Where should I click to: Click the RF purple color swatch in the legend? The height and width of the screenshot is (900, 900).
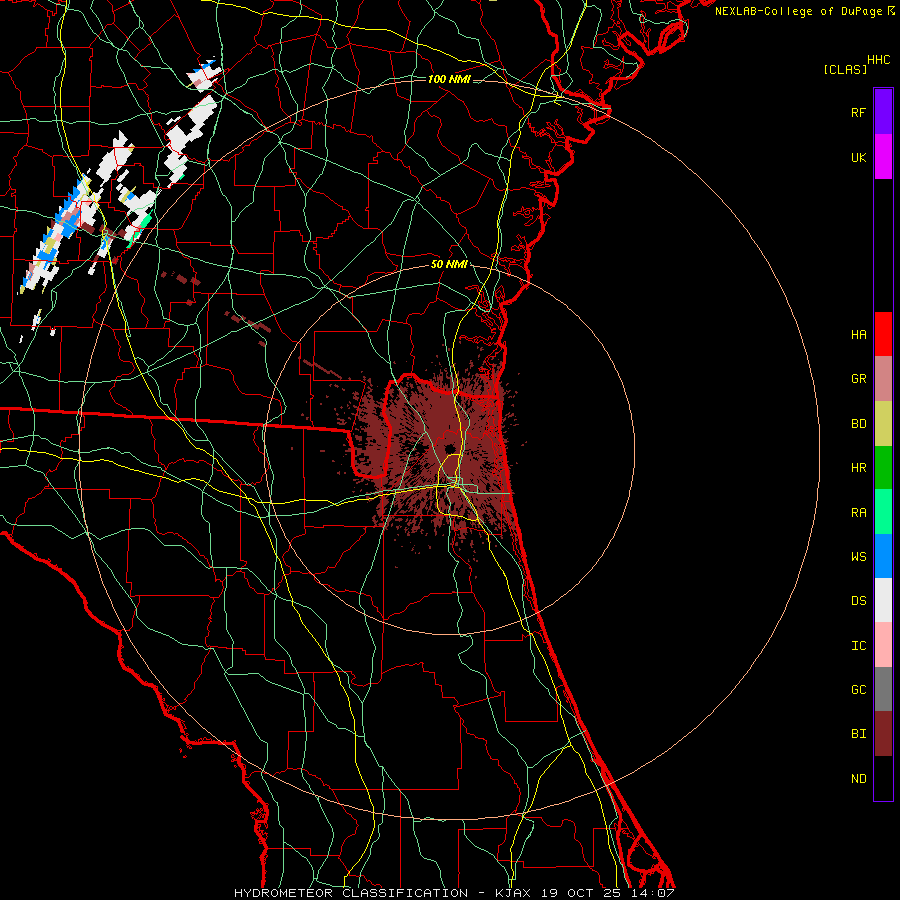[883, 112]
